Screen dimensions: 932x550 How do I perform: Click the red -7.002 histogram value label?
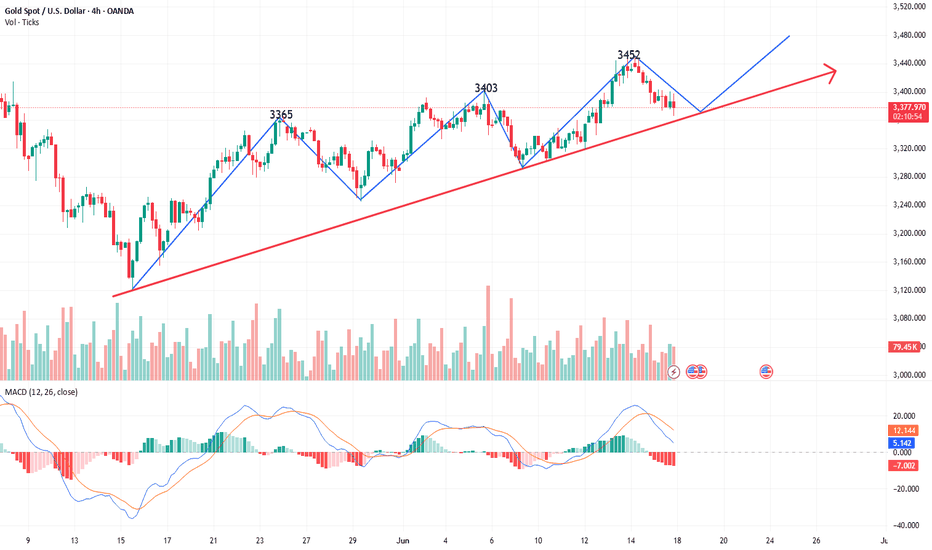(903, 466)
